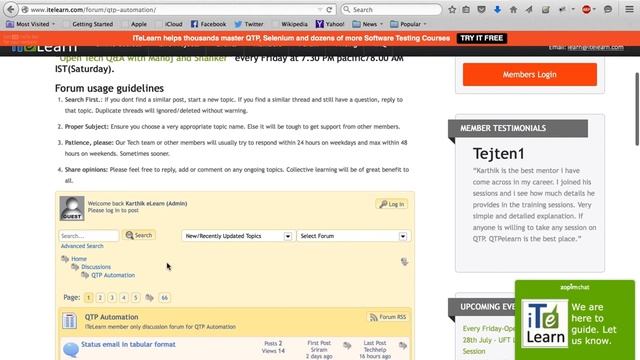Open the zopim chat widget header

point(575,287)
